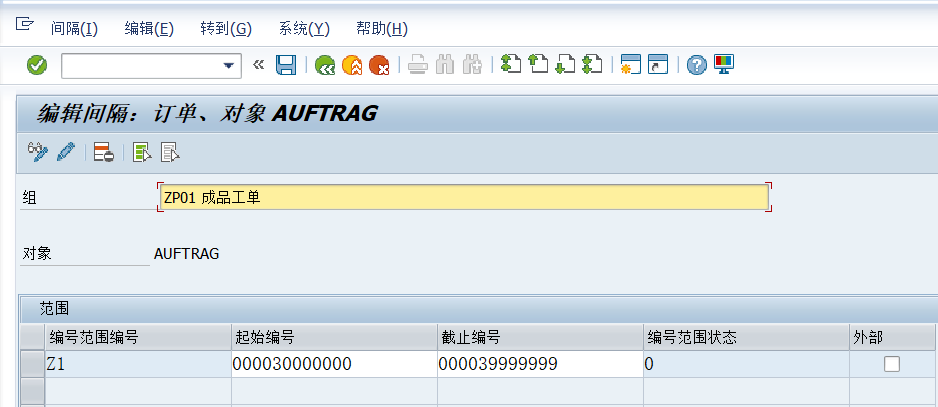Select the empty second row selector
938x407 pixels.
[x=32, y=391]
